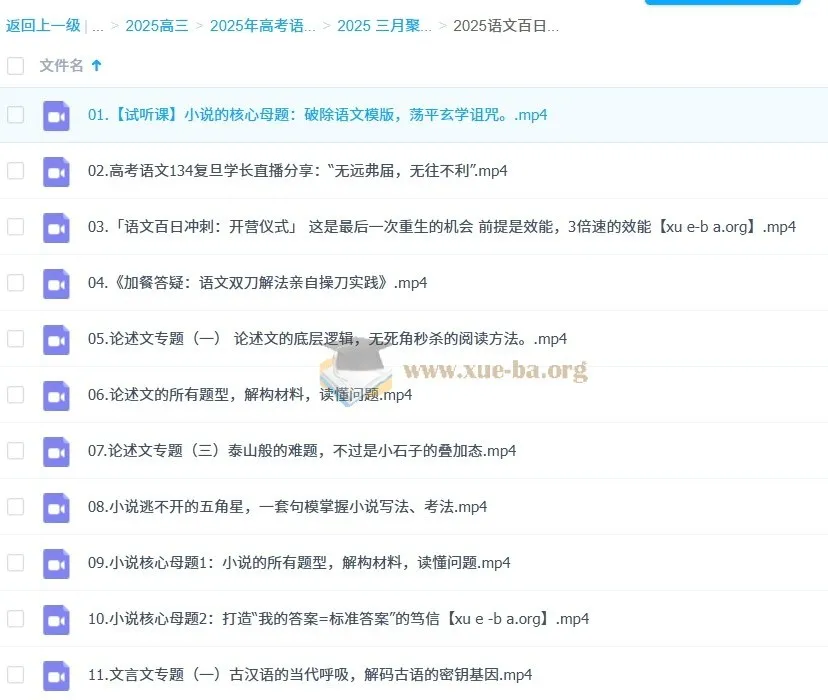Viewport: 828px width, 700px height.
Task: Click 返回上一级 to go back
Action: tap(41, 26)
